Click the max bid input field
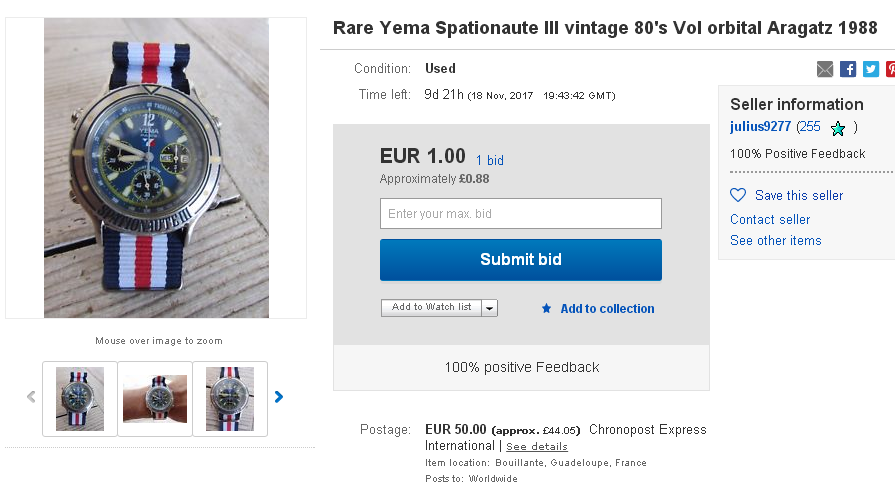This screenshot has width=895, height=497. 520,213
